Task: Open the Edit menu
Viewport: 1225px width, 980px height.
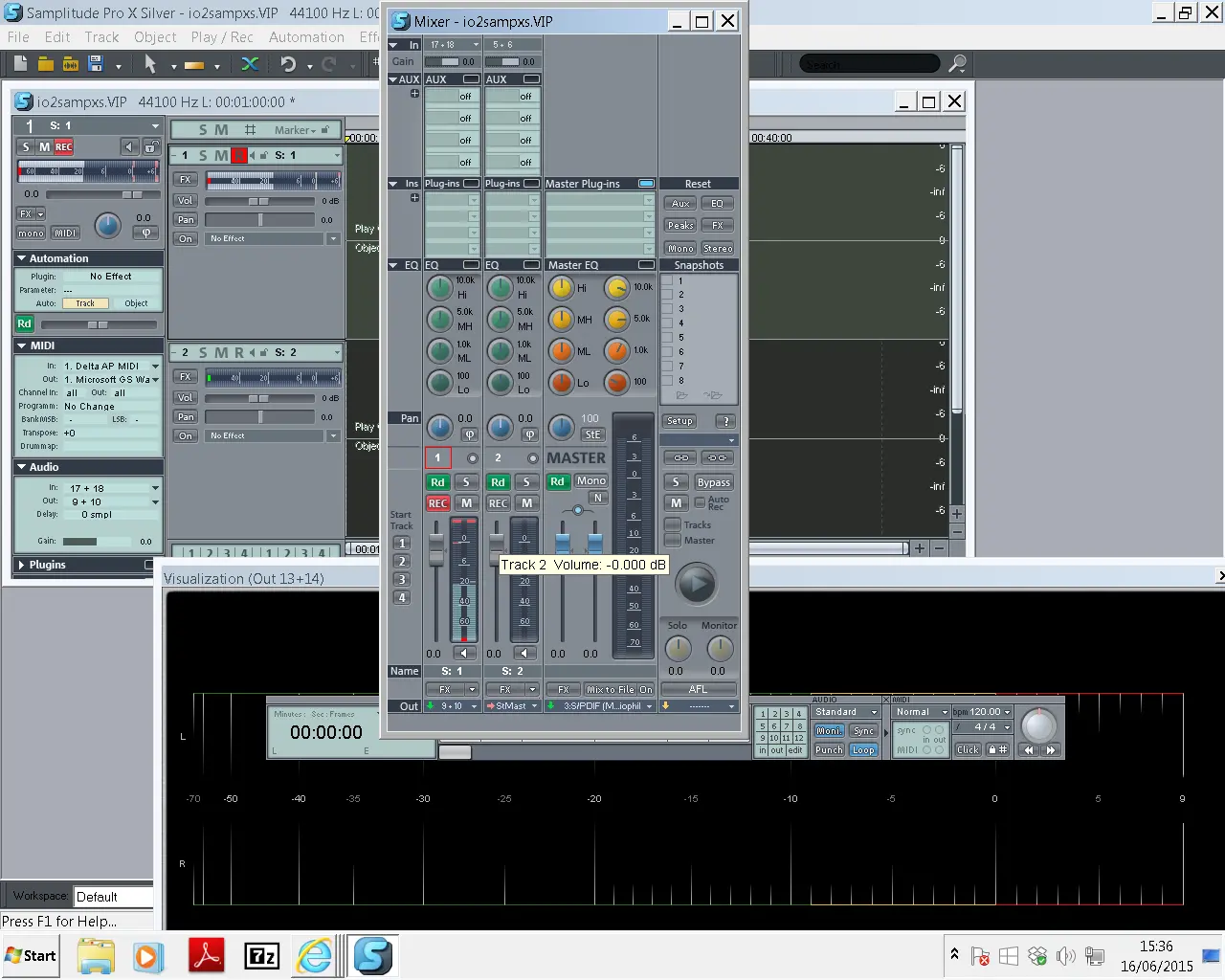Action: coord(57,37)
